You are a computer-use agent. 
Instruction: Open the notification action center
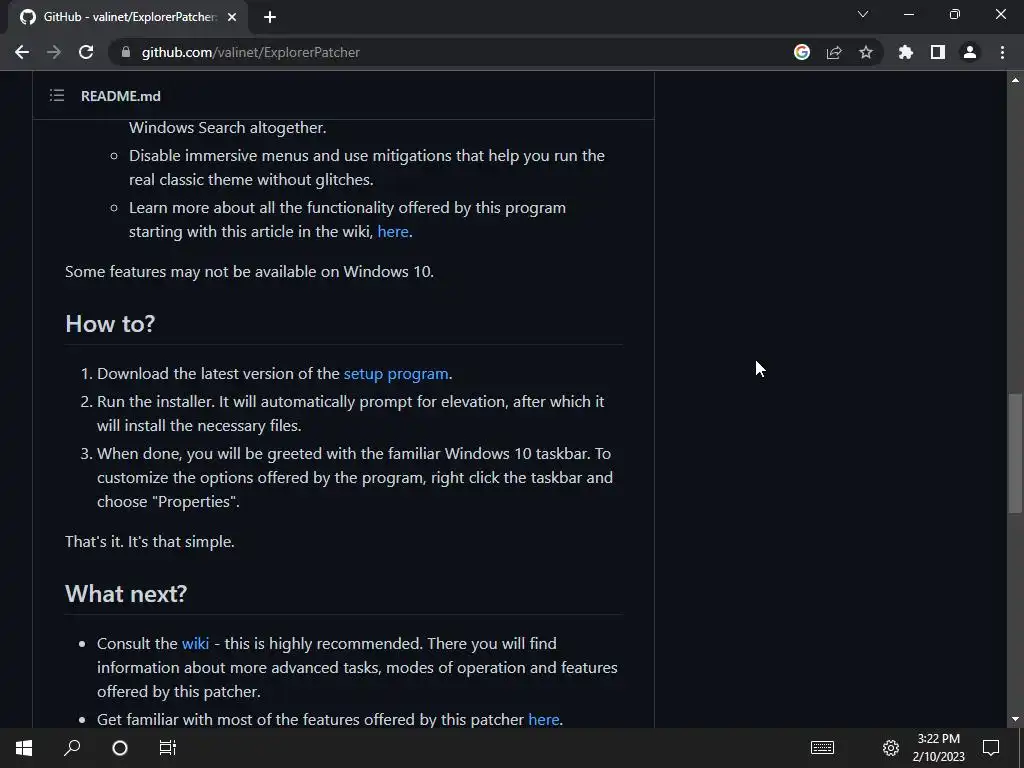[x=991, y=748]
